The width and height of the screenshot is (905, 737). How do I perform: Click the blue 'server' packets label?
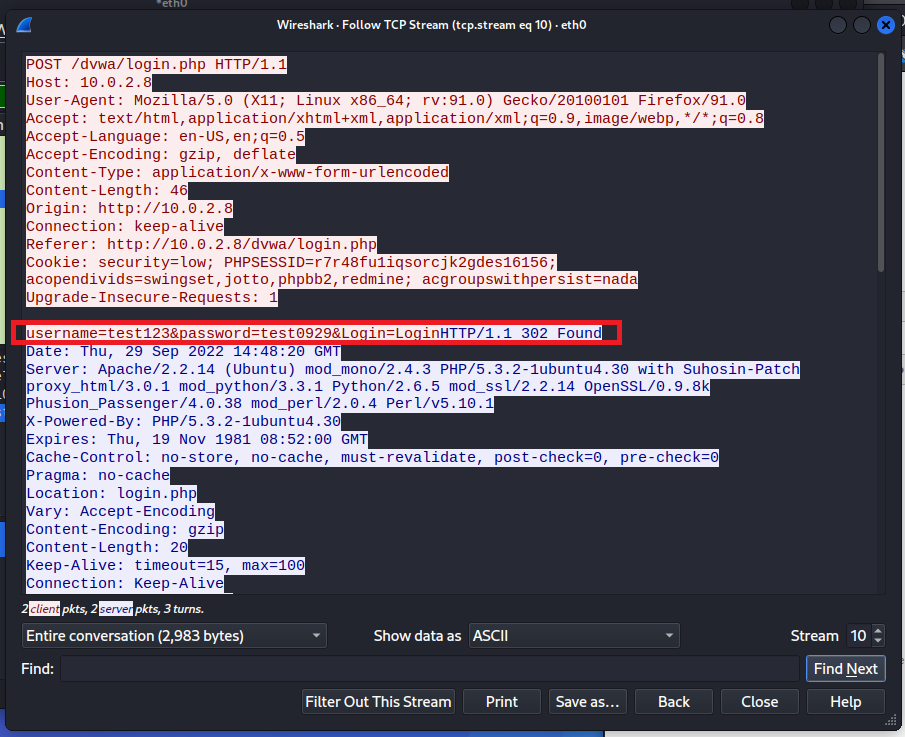coord(115,609)
